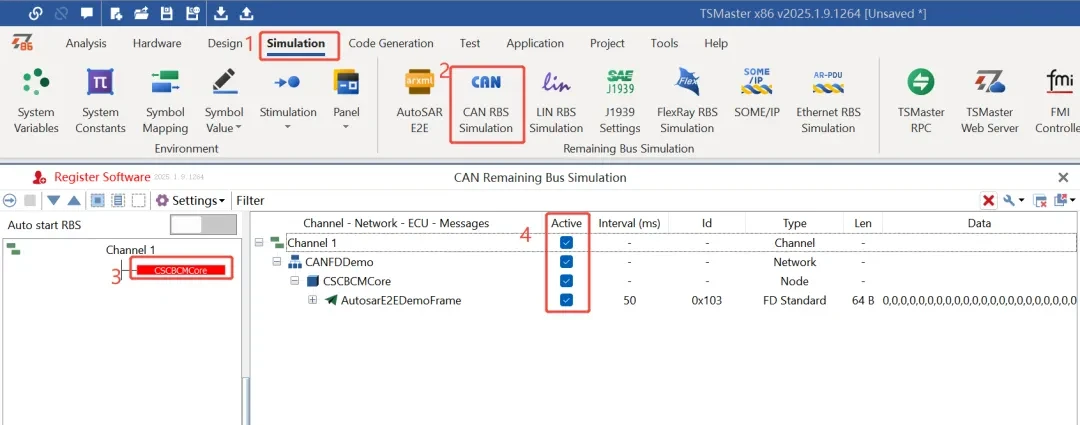
Task: Click the close-window icon beside the wrench
Action: [1041, 201]
